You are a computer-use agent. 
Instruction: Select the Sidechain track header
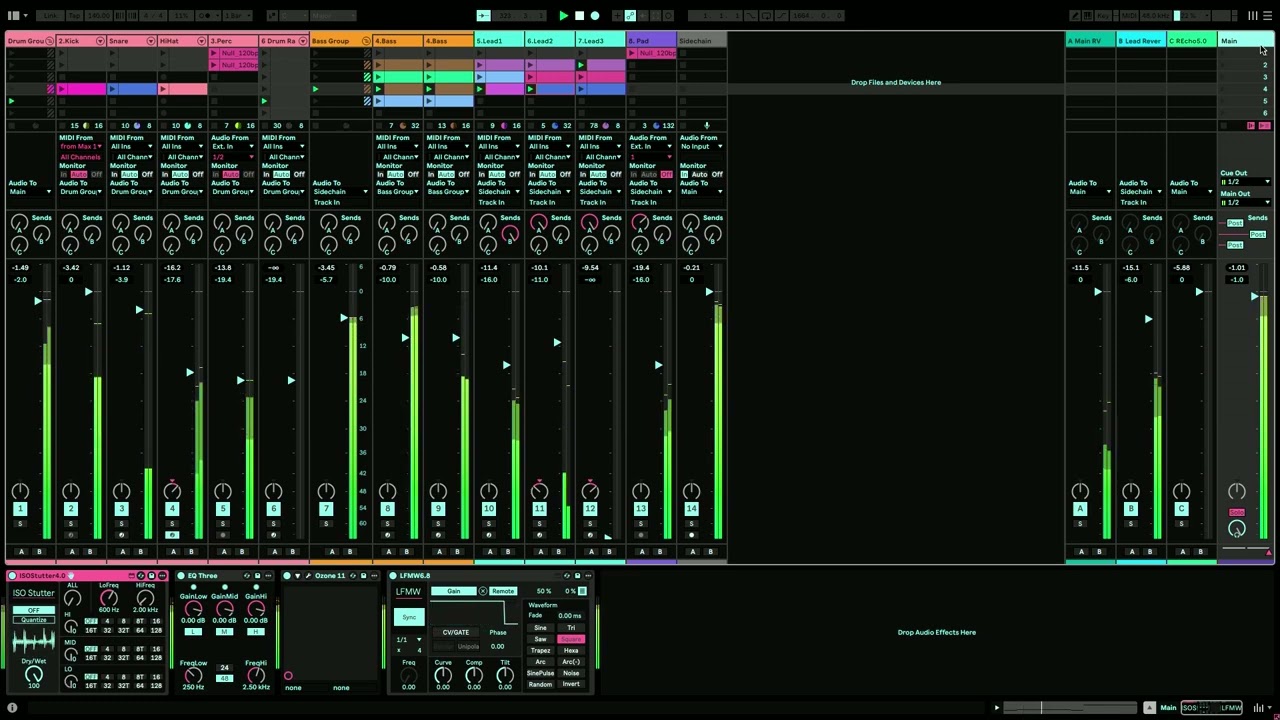click(x=702, y=41)
